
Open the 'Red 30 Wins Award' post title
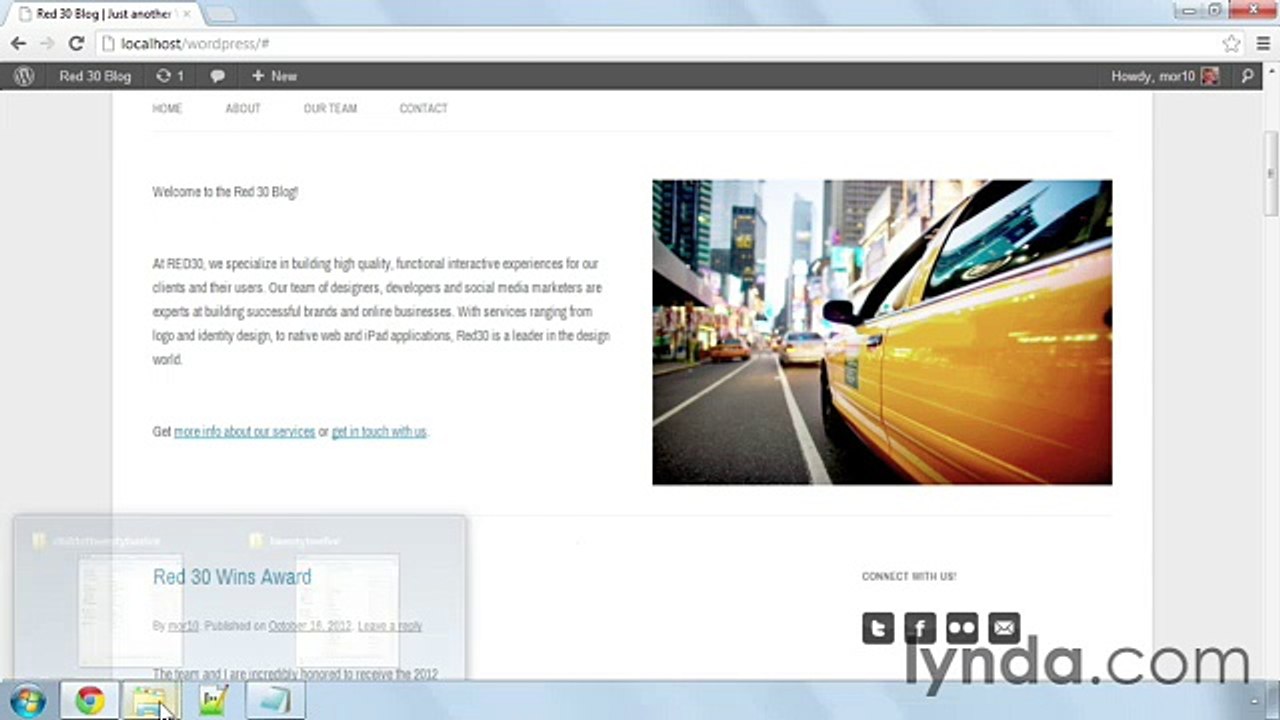(x=232, y=577)
